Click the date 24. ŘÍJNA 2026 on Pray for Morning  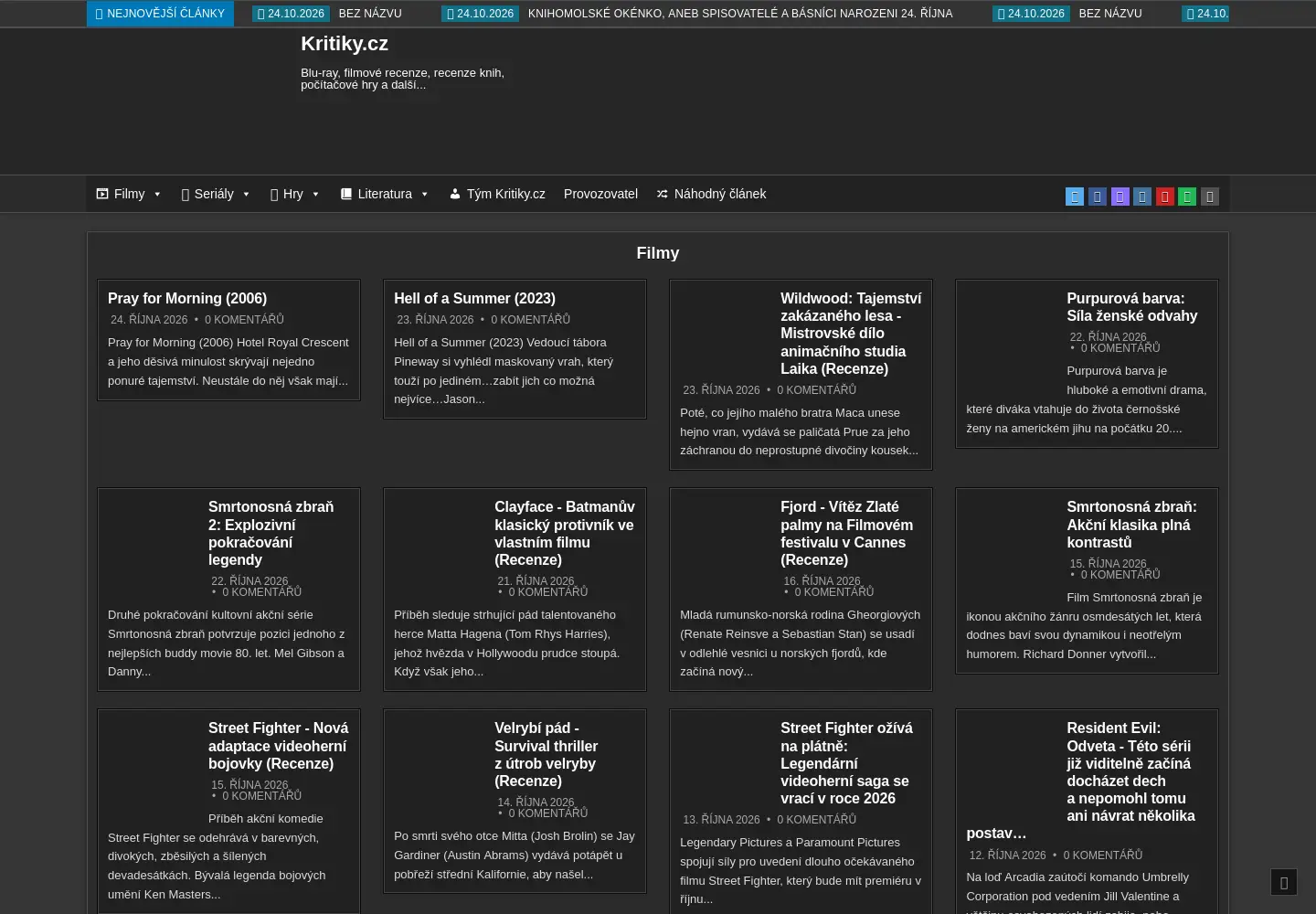pos(149,320)
